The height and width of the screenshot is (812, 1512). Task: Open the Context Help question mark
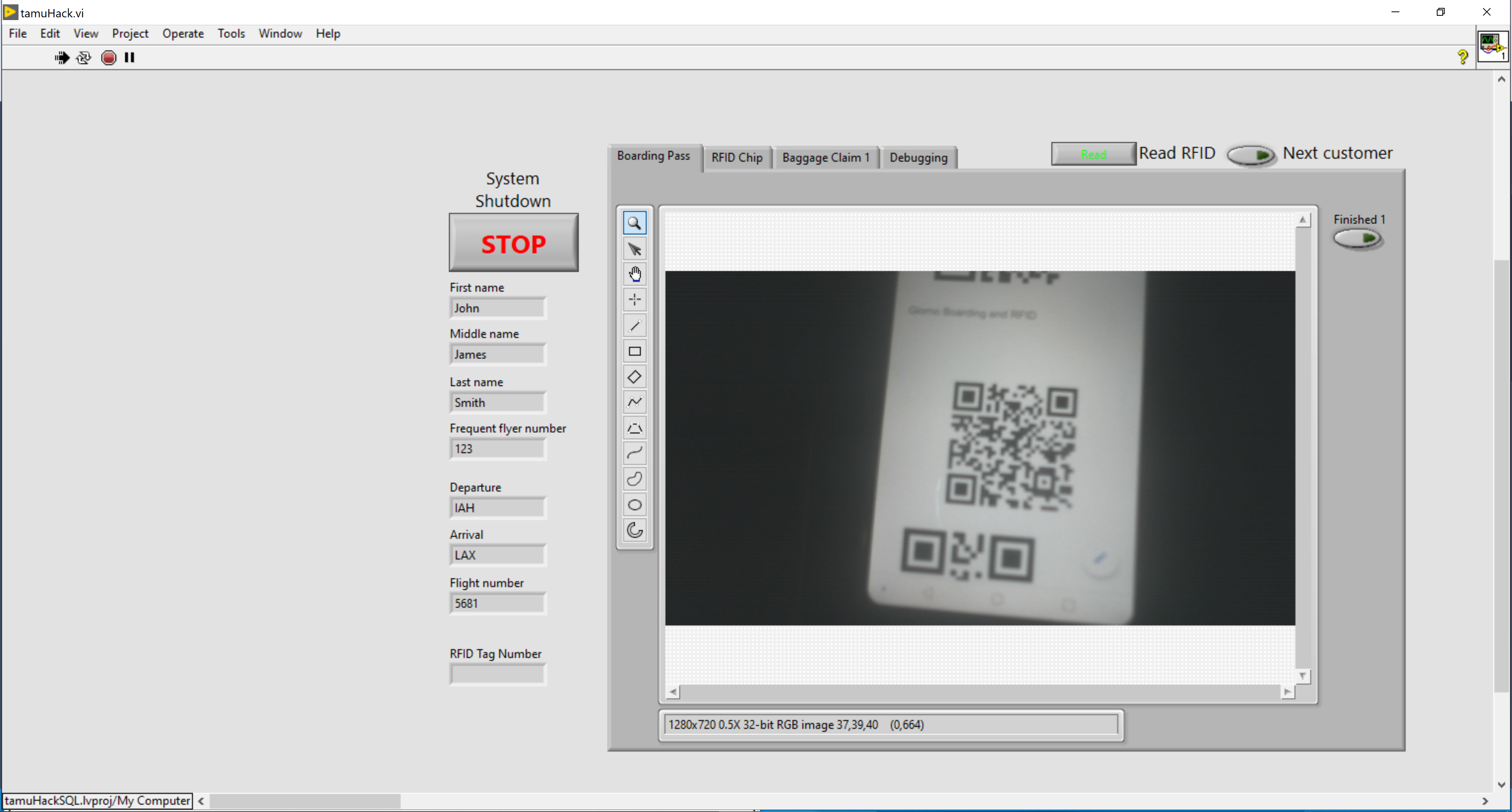(1462, 57)
